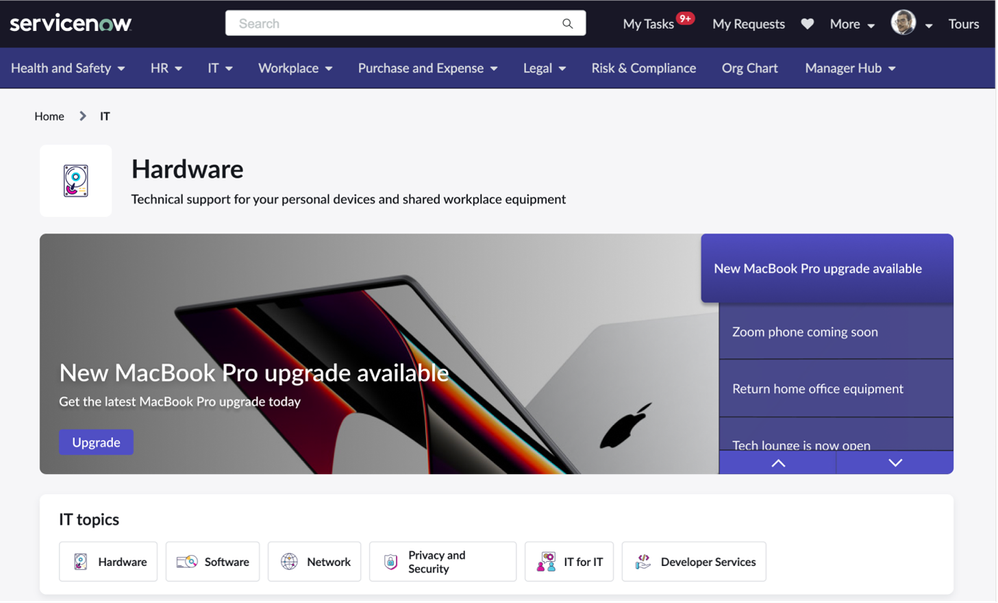Click the Developer Services icon
998x603 pixels.
(x=643, y=562)
